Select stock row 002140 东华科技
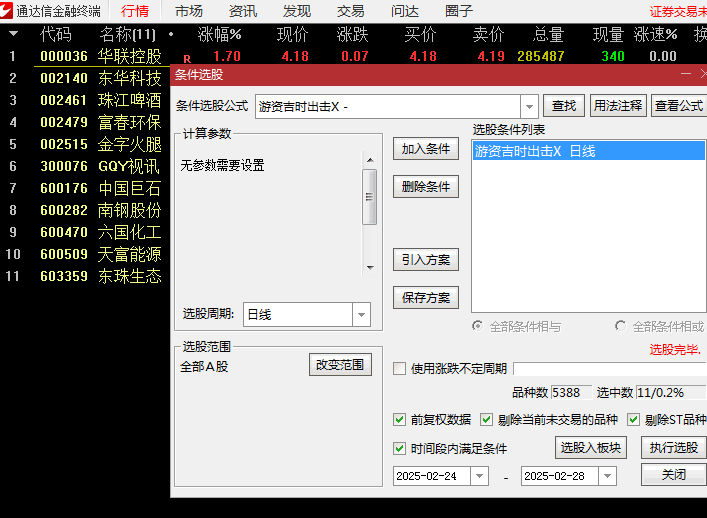Viewport: 707px width, 518px height. [85, 78]
